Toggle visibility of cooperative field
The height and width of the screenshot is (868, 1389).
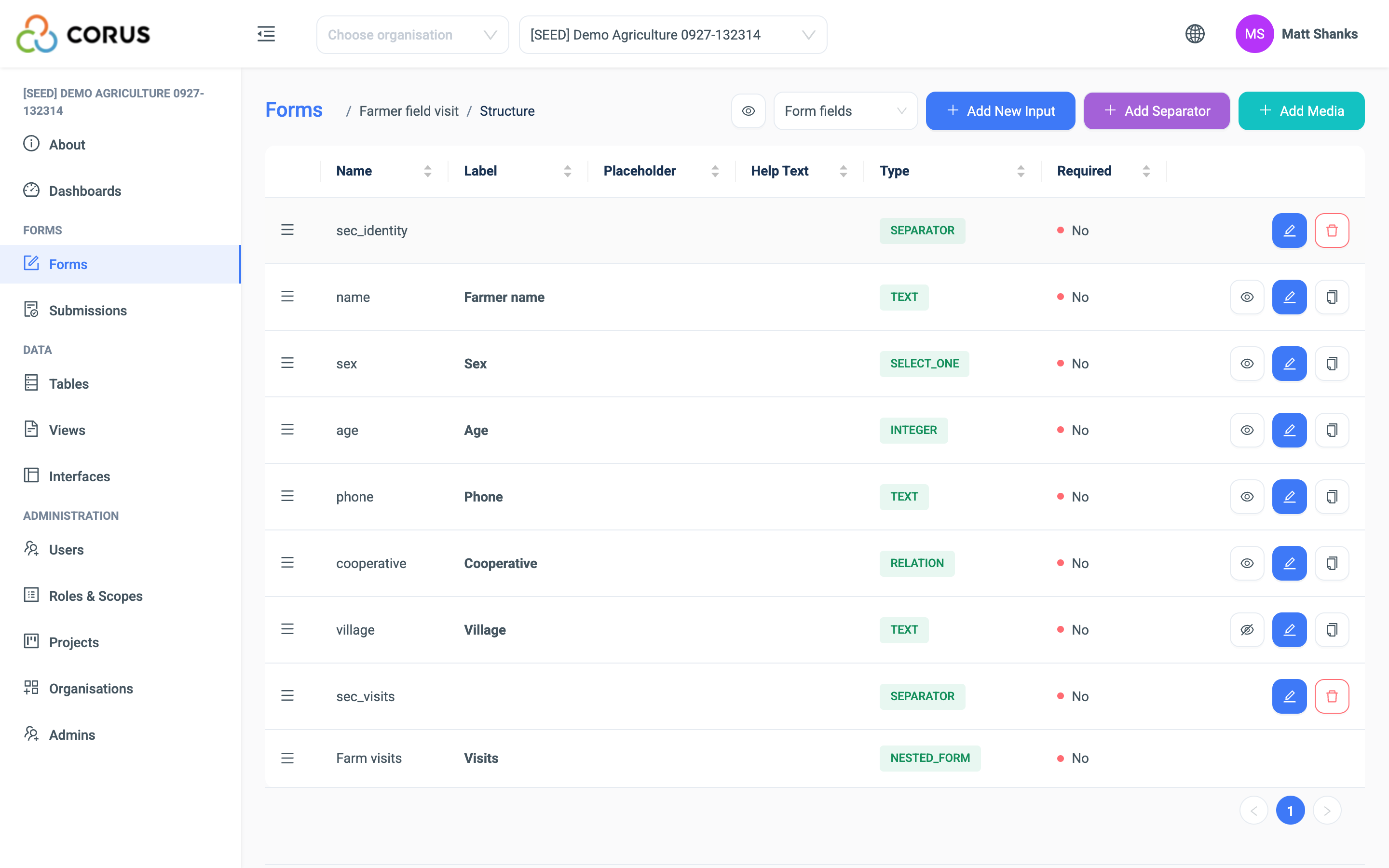coord(1247,563)
